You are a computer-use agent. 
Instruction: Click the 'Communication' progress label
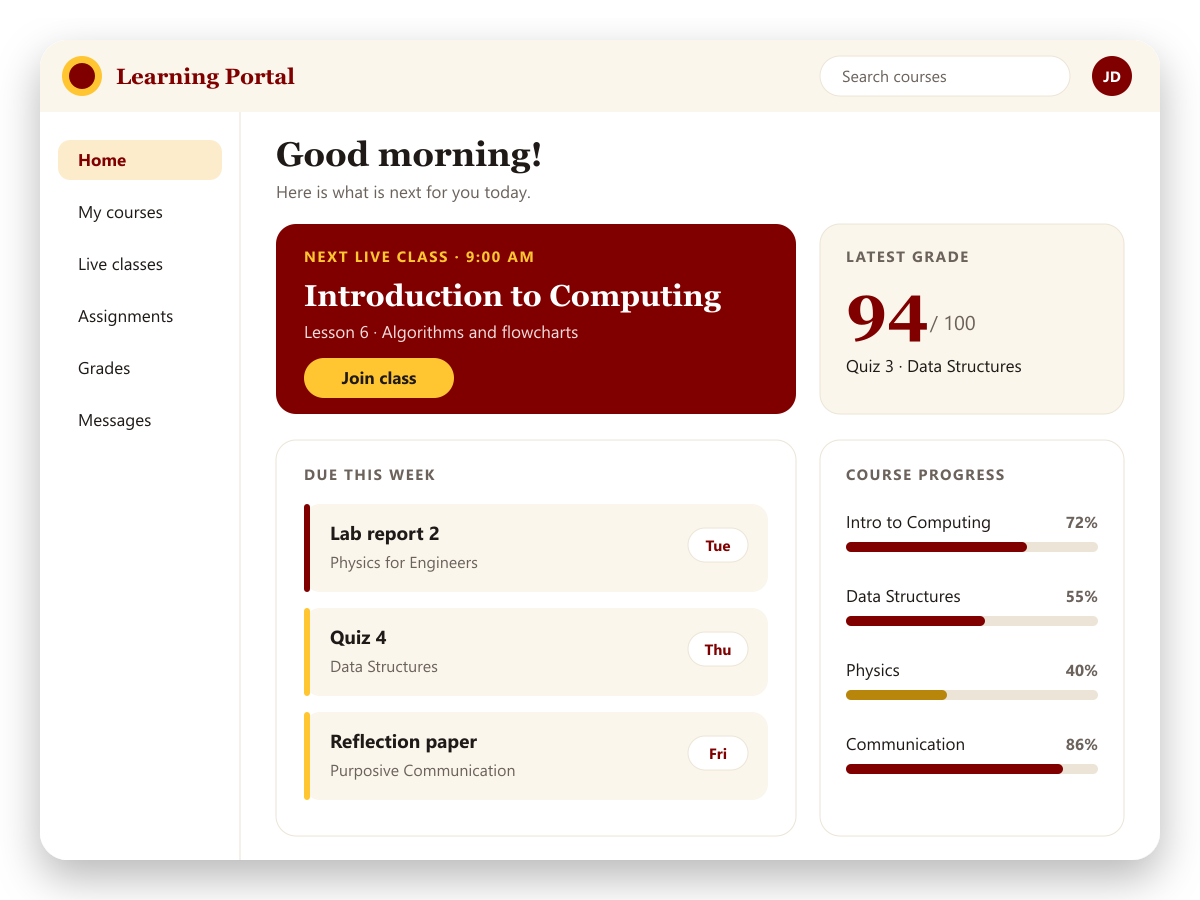905,745
